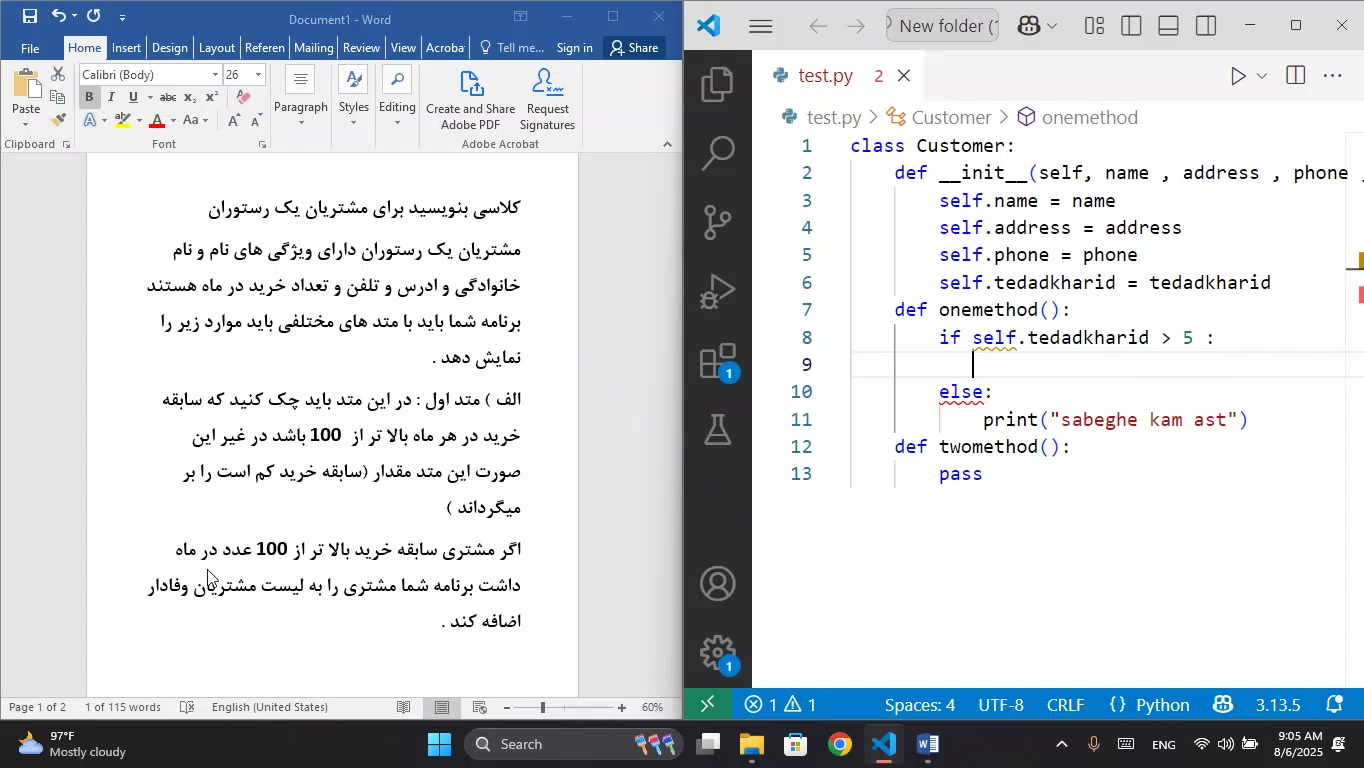This screenshot has width=1364, height=768.
Task: Open the Testing flask icon in VS Code
Action: tap(717, 430)
